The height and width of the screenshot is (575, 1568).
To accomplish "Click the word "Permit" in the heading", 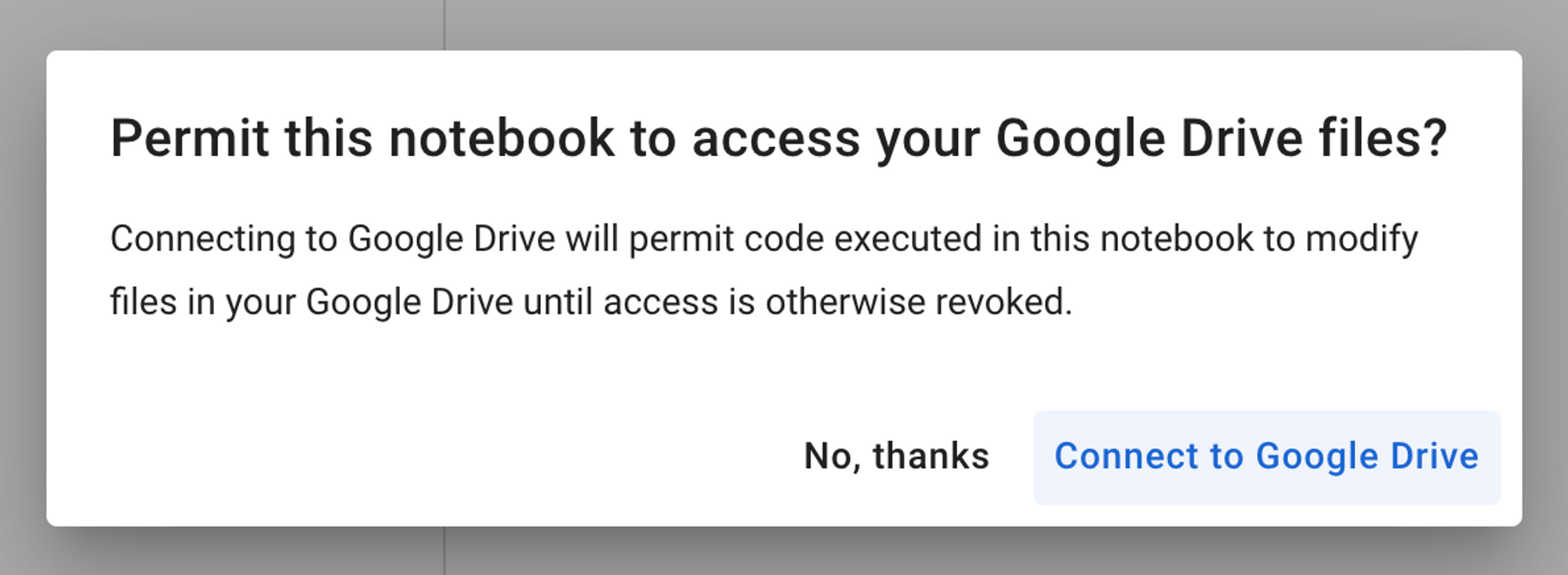I will click(190, 139).
